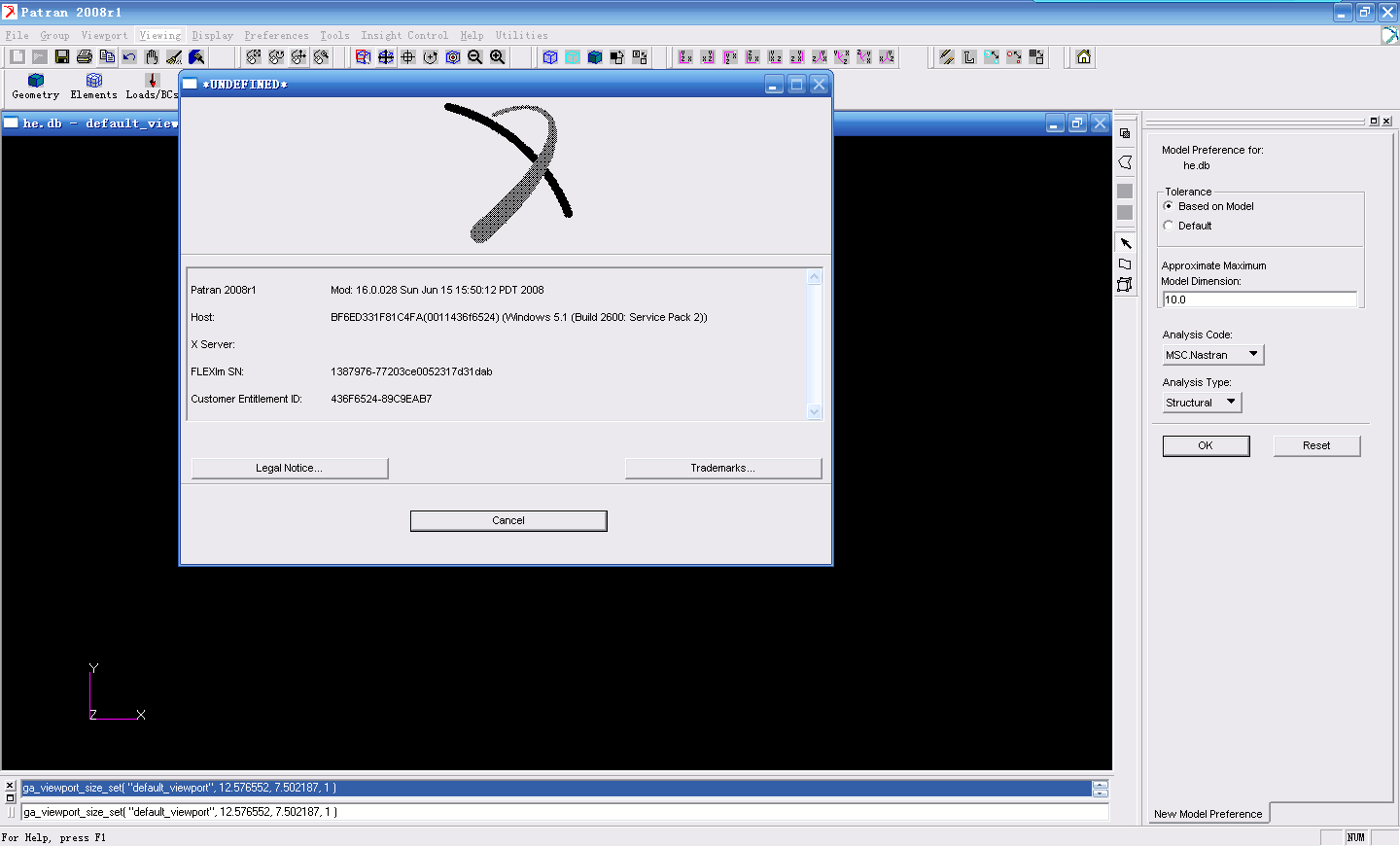
Task: Click the Undo toolbar icon
Action: click(129, 57)
